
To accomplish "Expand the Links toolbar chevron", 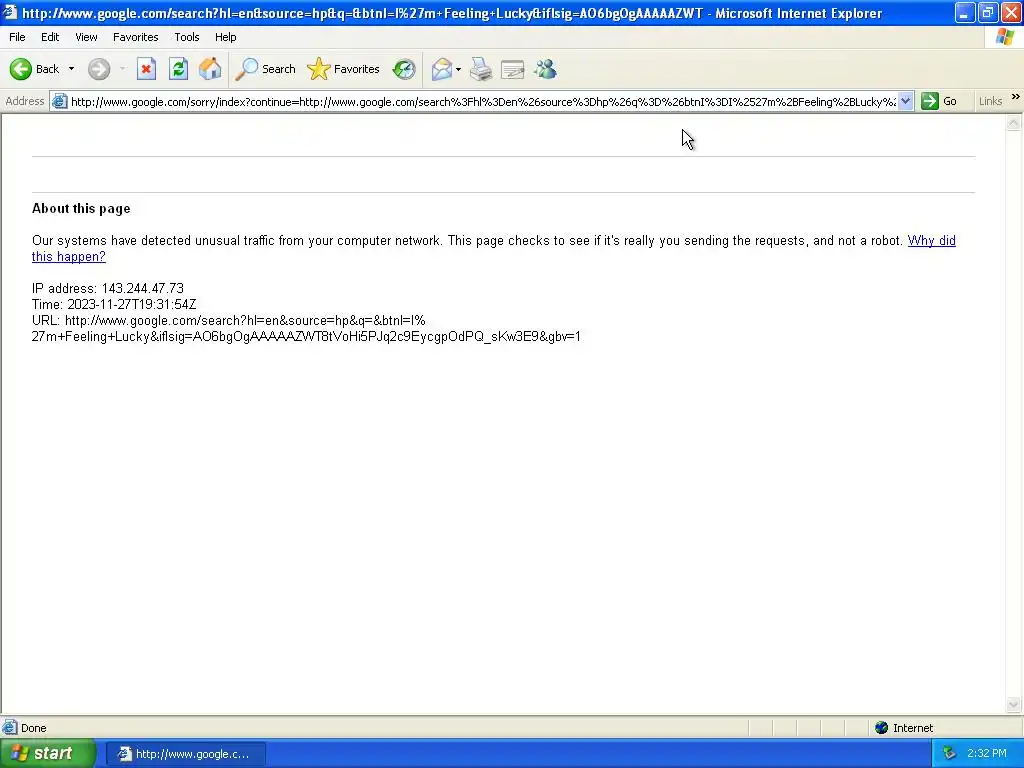I will click(x=1016, y=97).
